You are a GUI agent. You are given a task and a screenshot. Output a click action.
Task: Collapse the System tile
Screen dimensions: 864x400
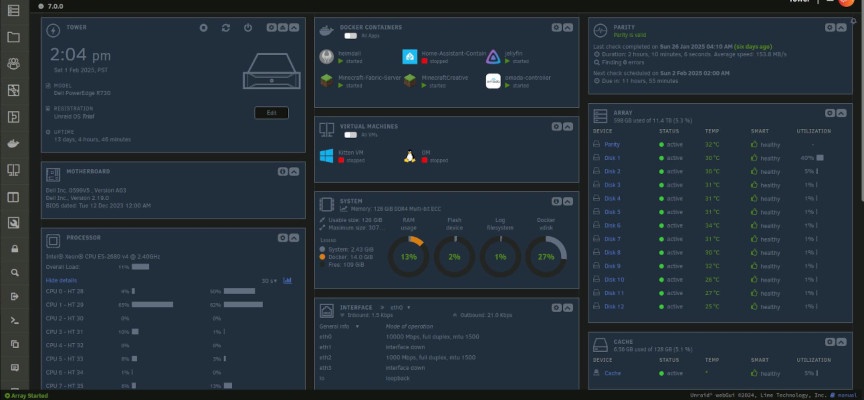(568, 202)
